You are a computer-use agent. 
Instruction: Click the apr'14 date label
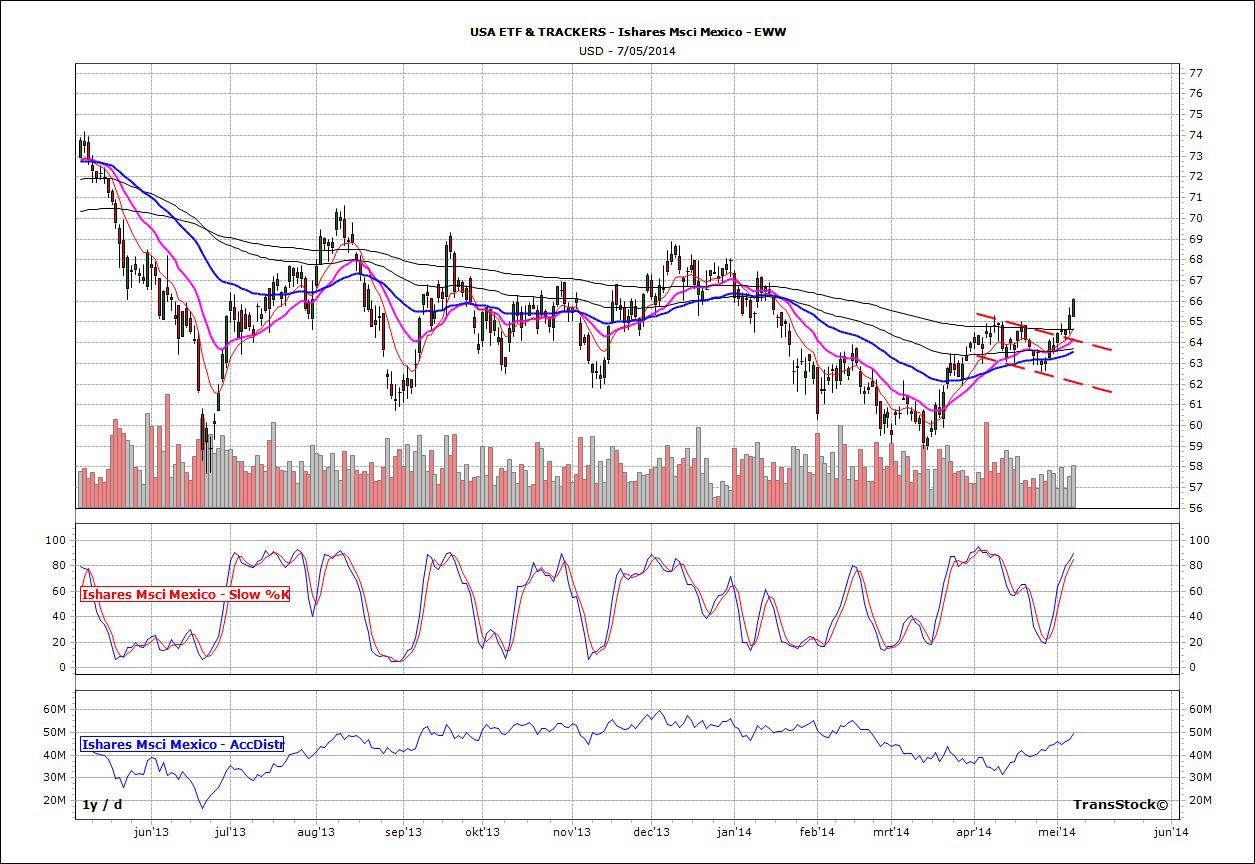click(x=973, y=831)
